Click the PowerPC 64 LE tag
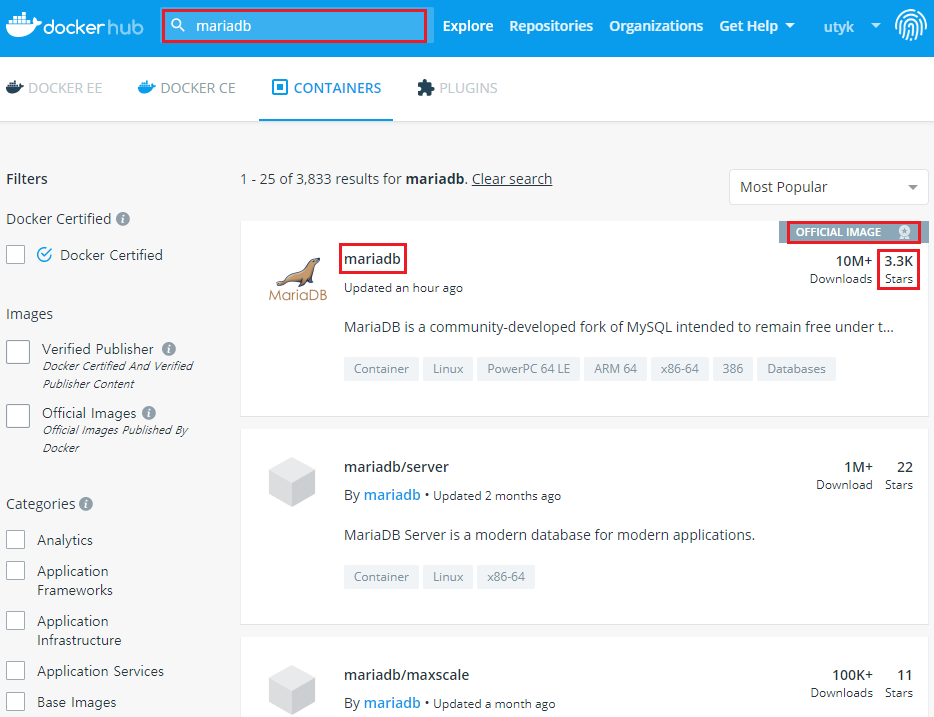 point(528,369)
